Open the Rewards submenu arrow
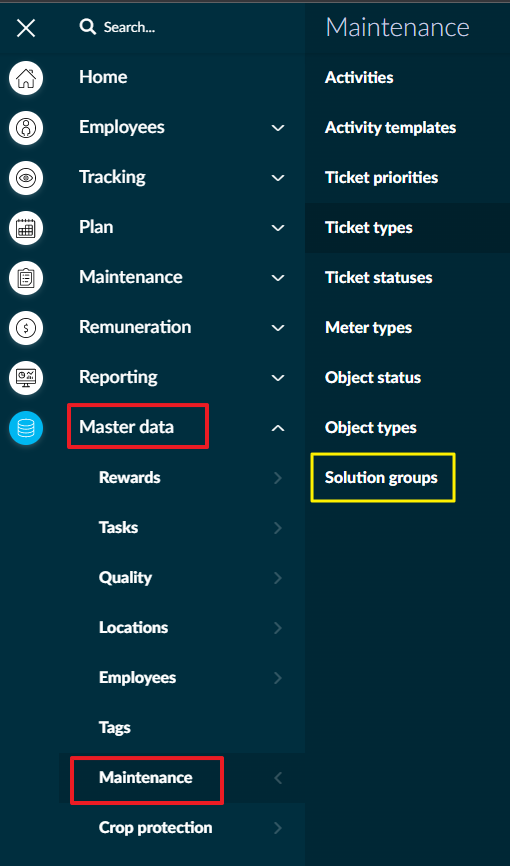The height and width of the screenshot is (866, 510). 278,478
